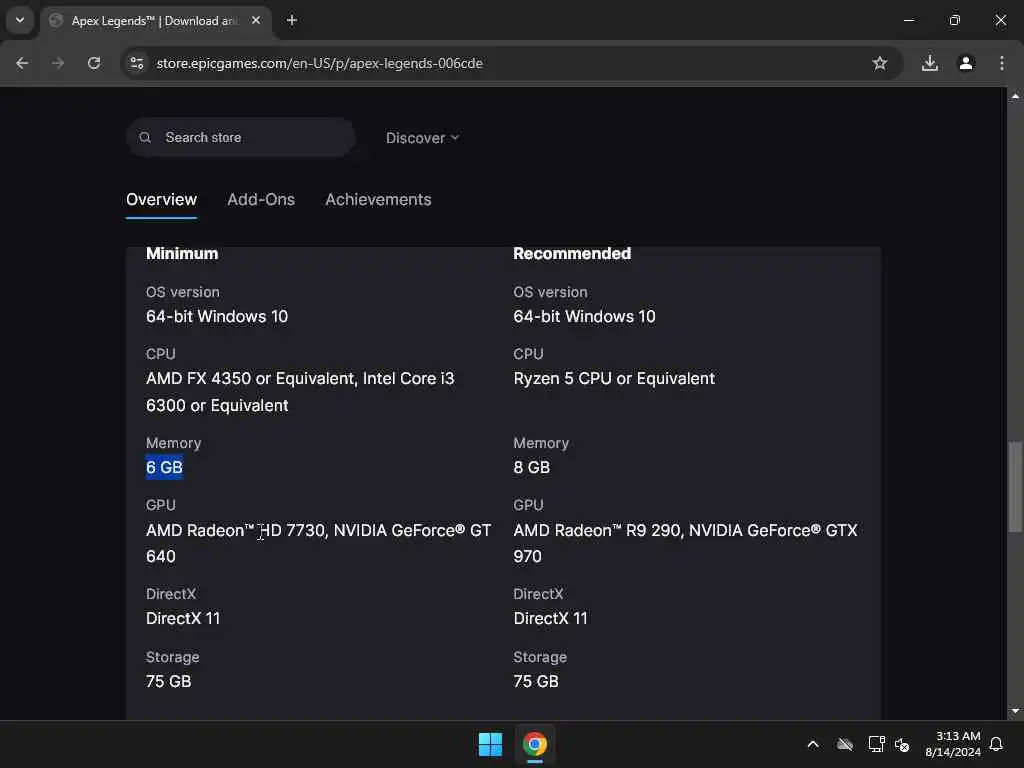1024x768 pixels.
Task: Click the highlighted 6 GB memory value
Action: [165, 468]
